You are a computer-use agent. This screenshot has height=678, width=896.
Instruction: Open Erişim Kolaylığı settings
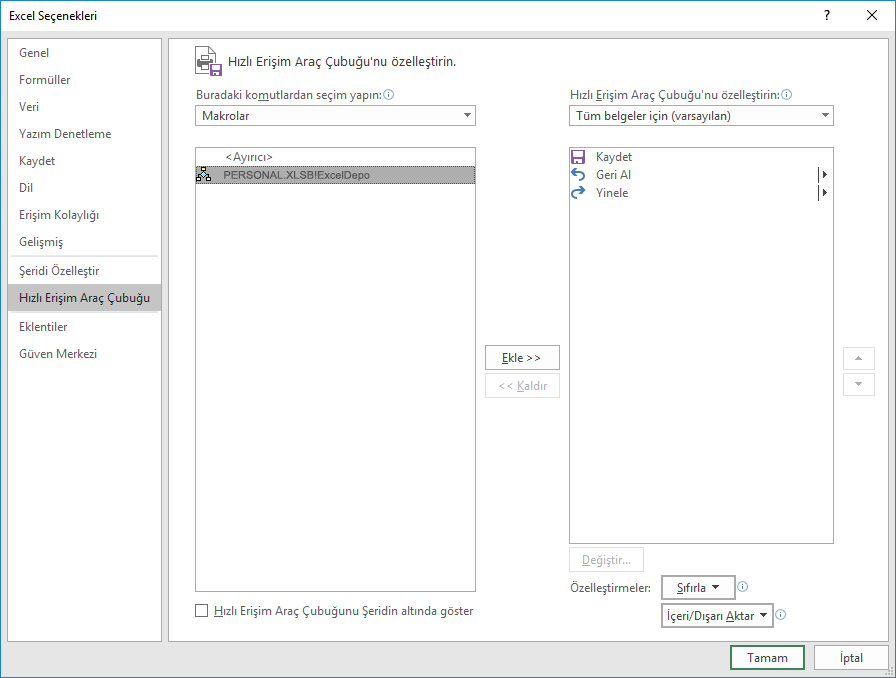85,214
